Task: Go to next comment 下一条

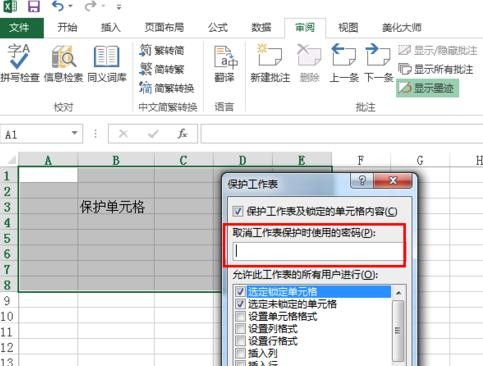Action: (x=379, y=63)
